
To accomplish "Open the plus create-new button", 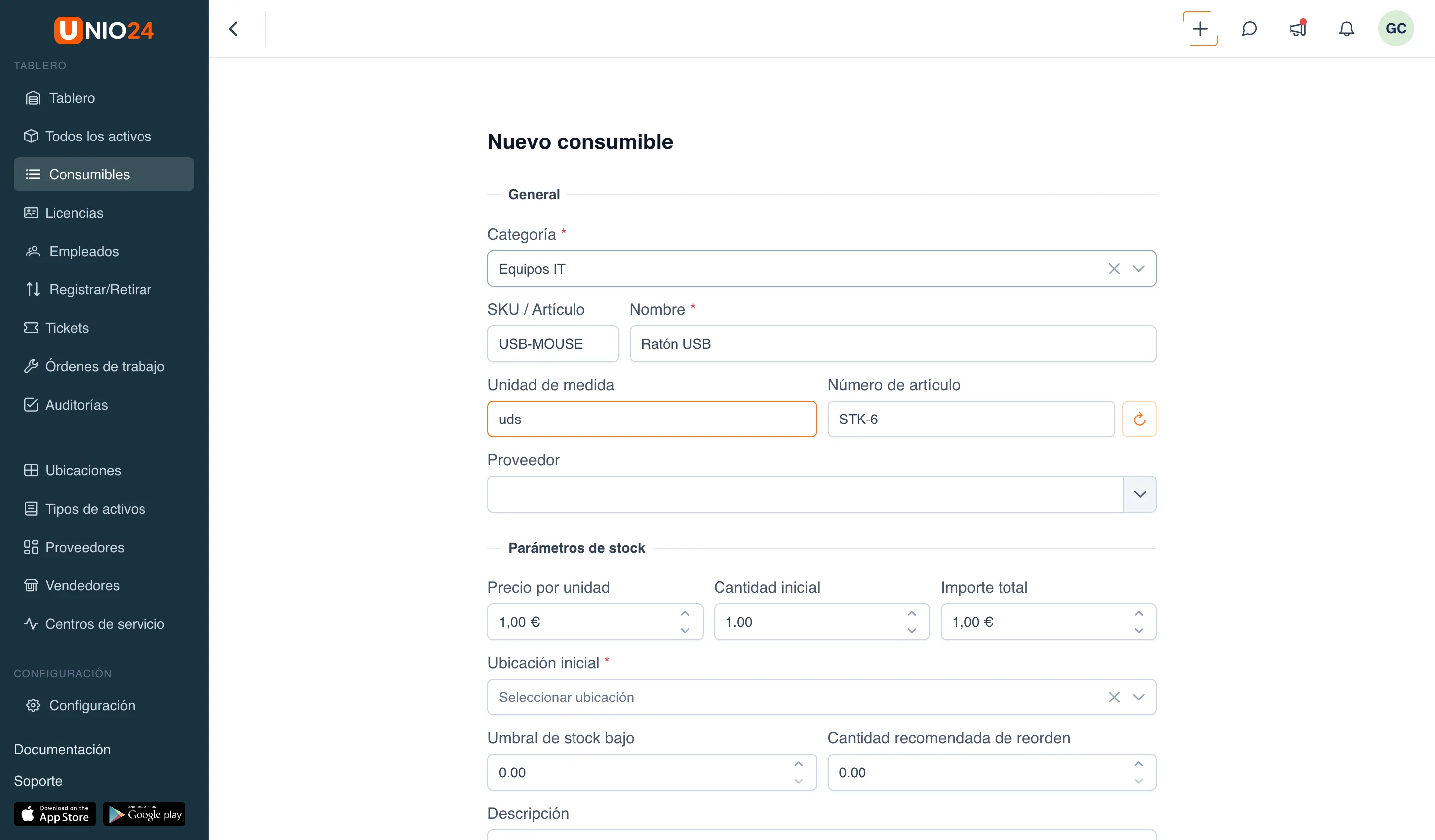I will click(1200, 29).
